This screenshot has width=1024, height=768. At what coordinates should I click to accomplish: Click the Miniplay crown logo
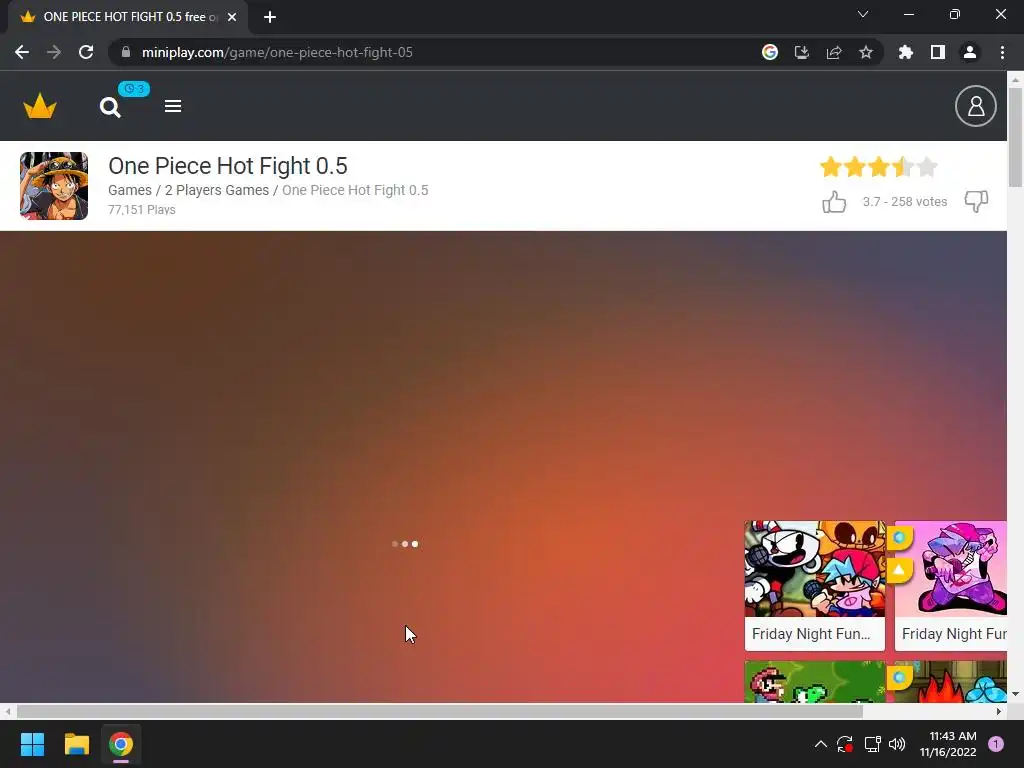click(x=40, y=106)
